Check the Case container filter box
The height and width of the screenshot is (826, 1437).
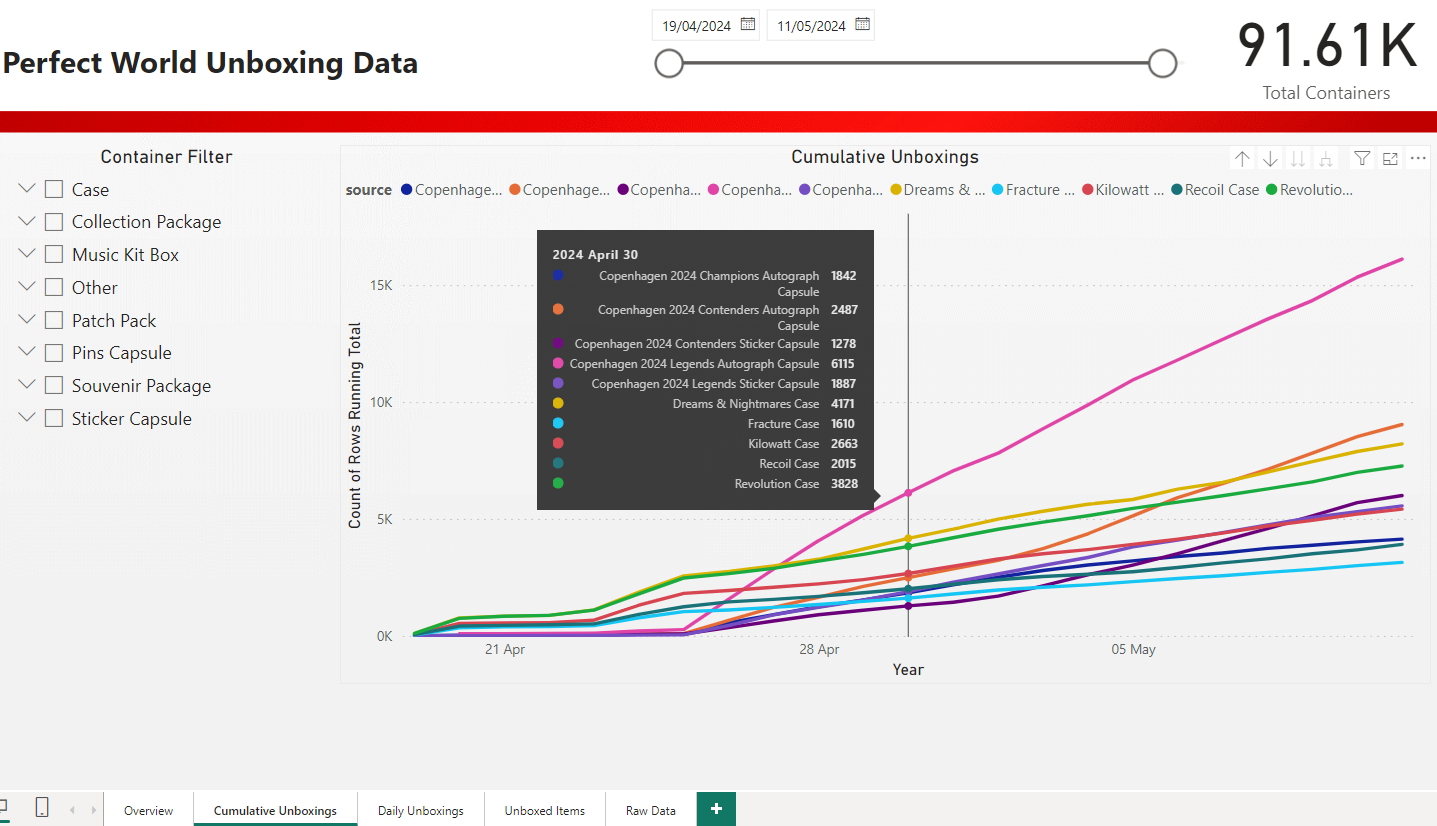[54, 190]
